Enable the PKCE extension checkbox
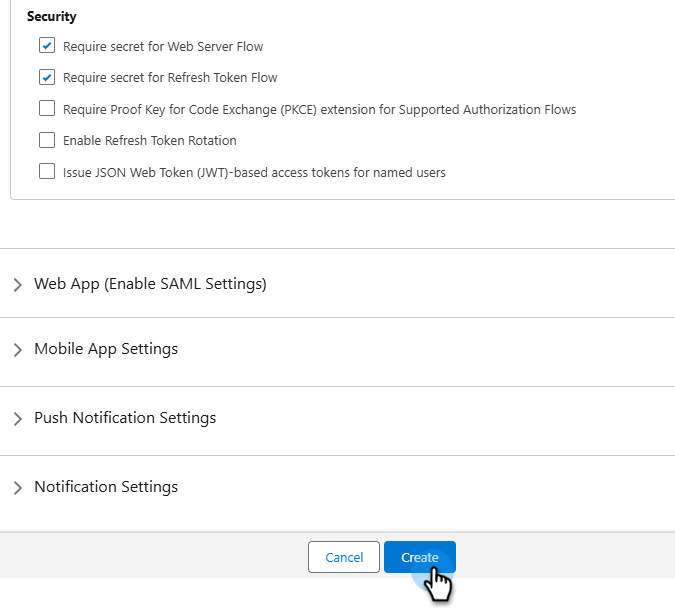 pos(47,109)
